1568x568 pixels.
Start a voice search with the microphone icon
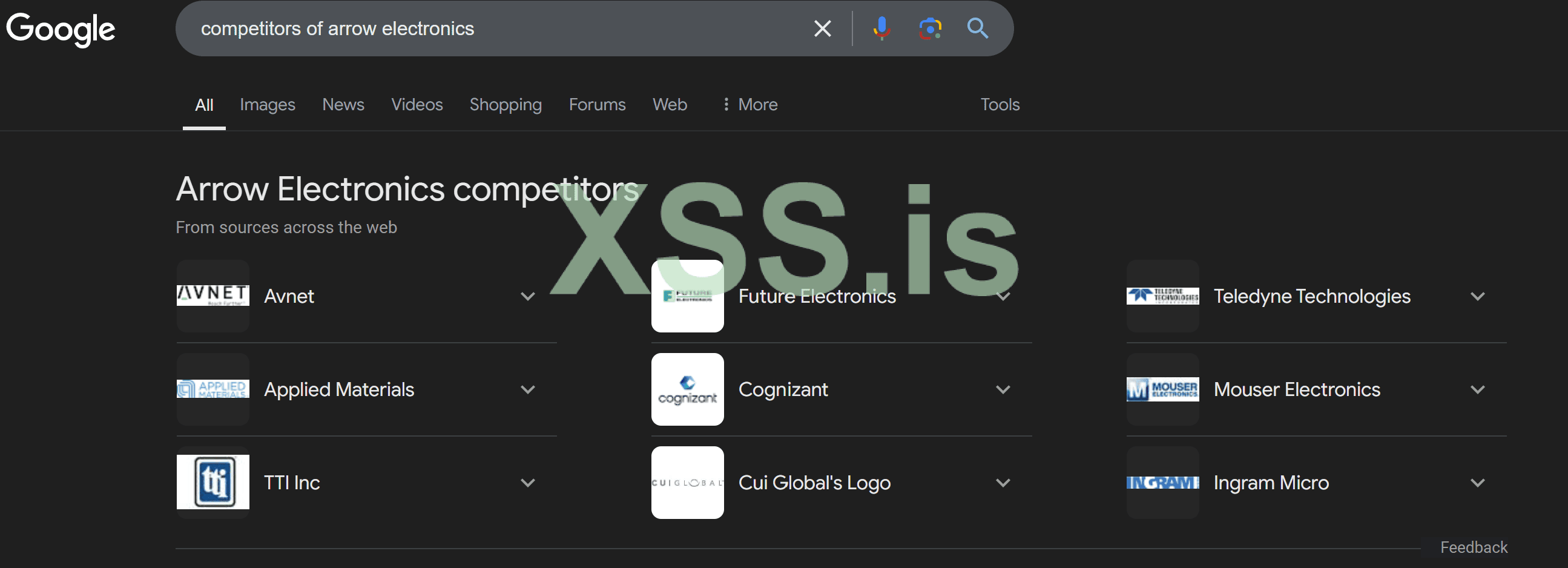click(x=881, y=28)
